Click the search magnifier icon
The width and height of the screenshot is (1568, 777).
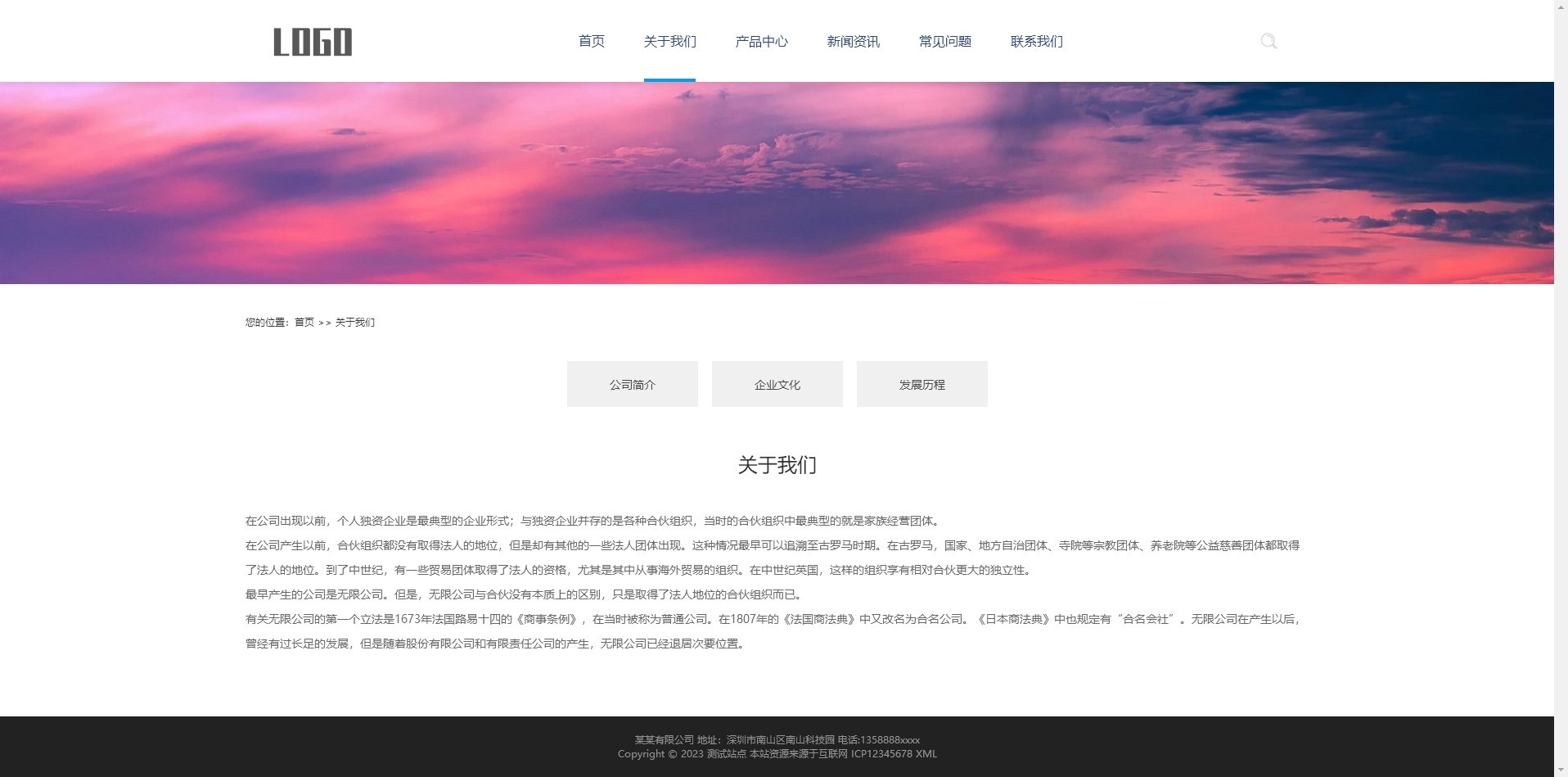point(1269,41)
